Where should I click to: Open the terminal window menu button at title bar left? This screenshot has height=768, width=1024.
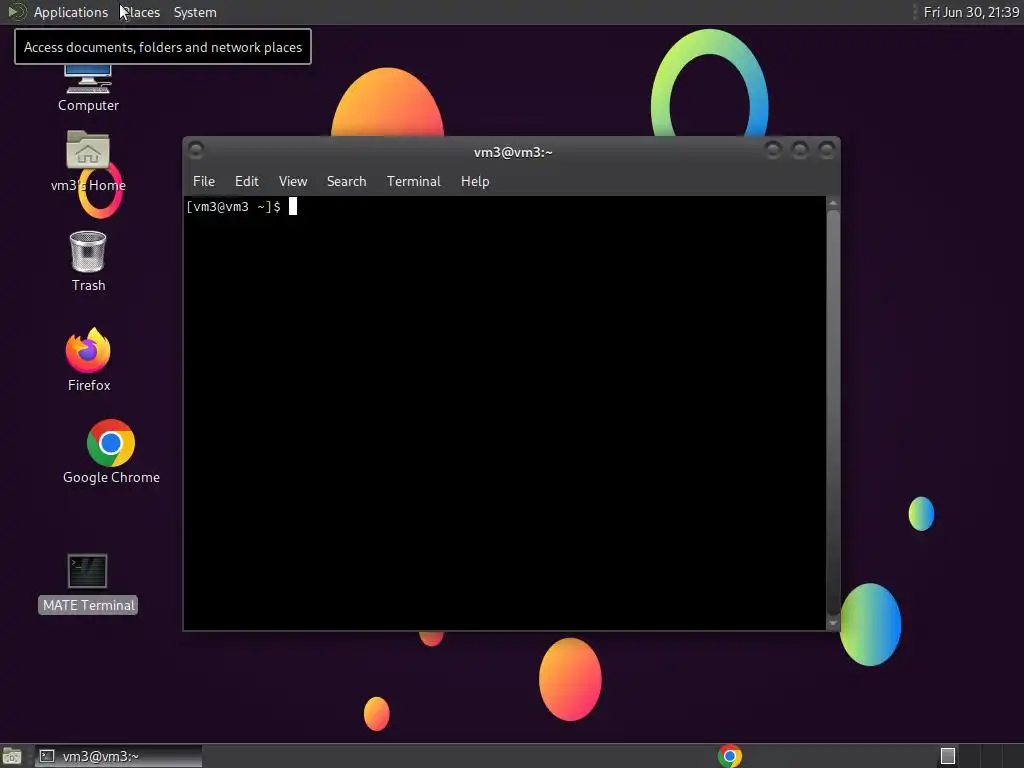coord(195,150)
